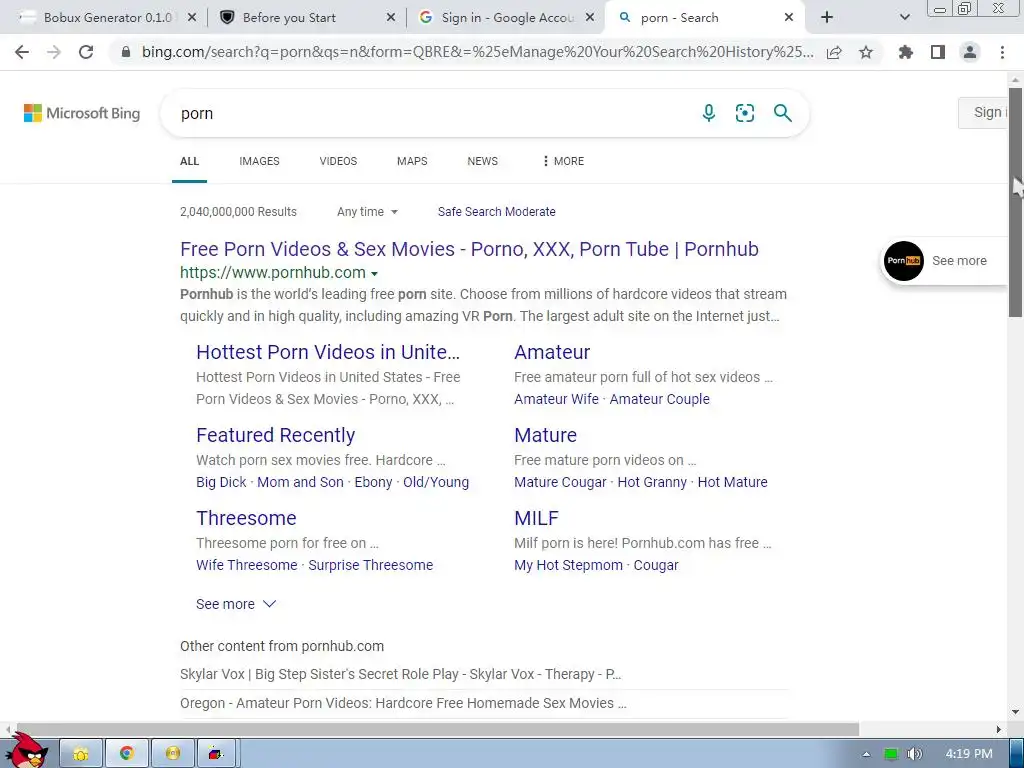
Task: Expand See more sublinks below results
Action: tap(236, 604)
